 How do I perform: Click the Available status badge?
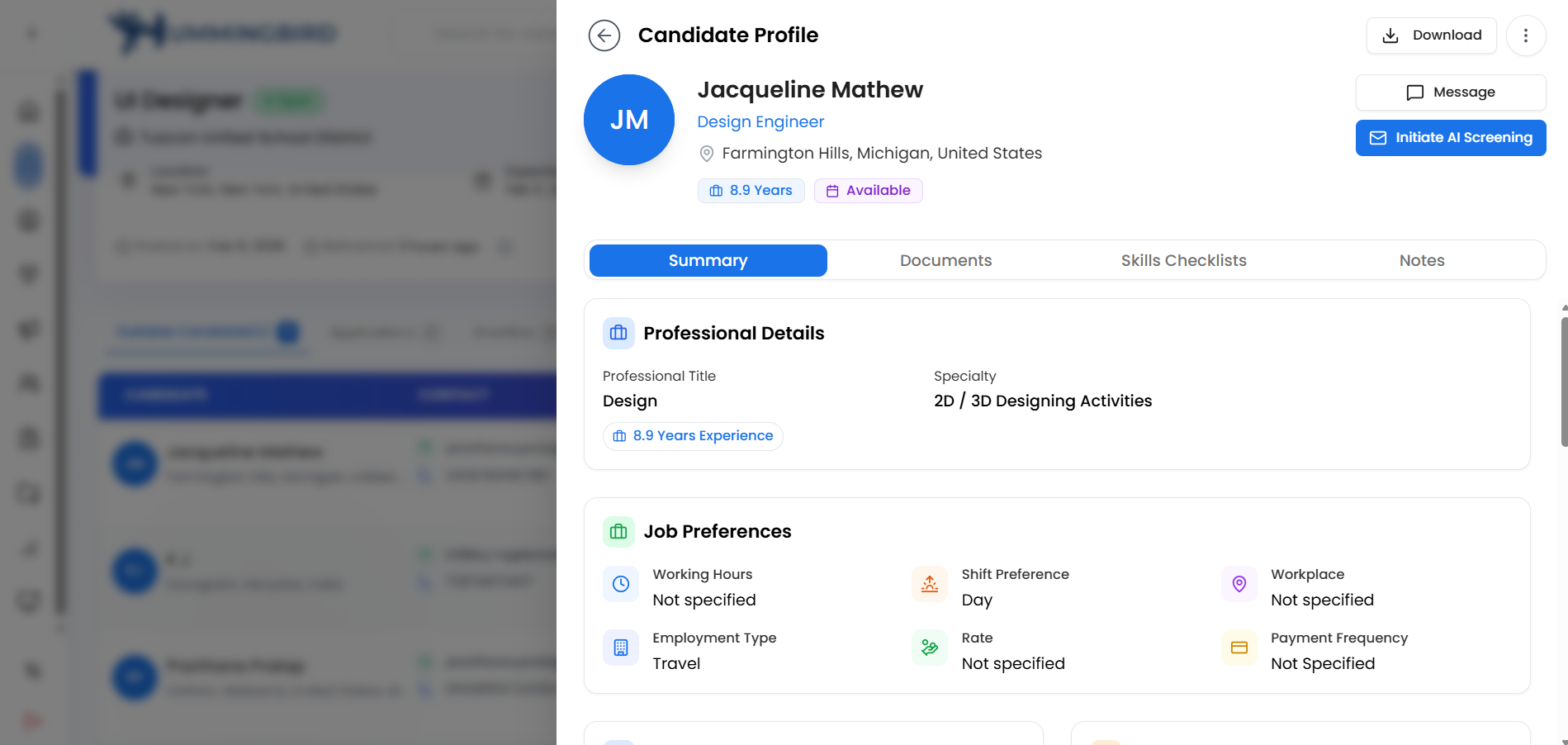tap(868, 191)
